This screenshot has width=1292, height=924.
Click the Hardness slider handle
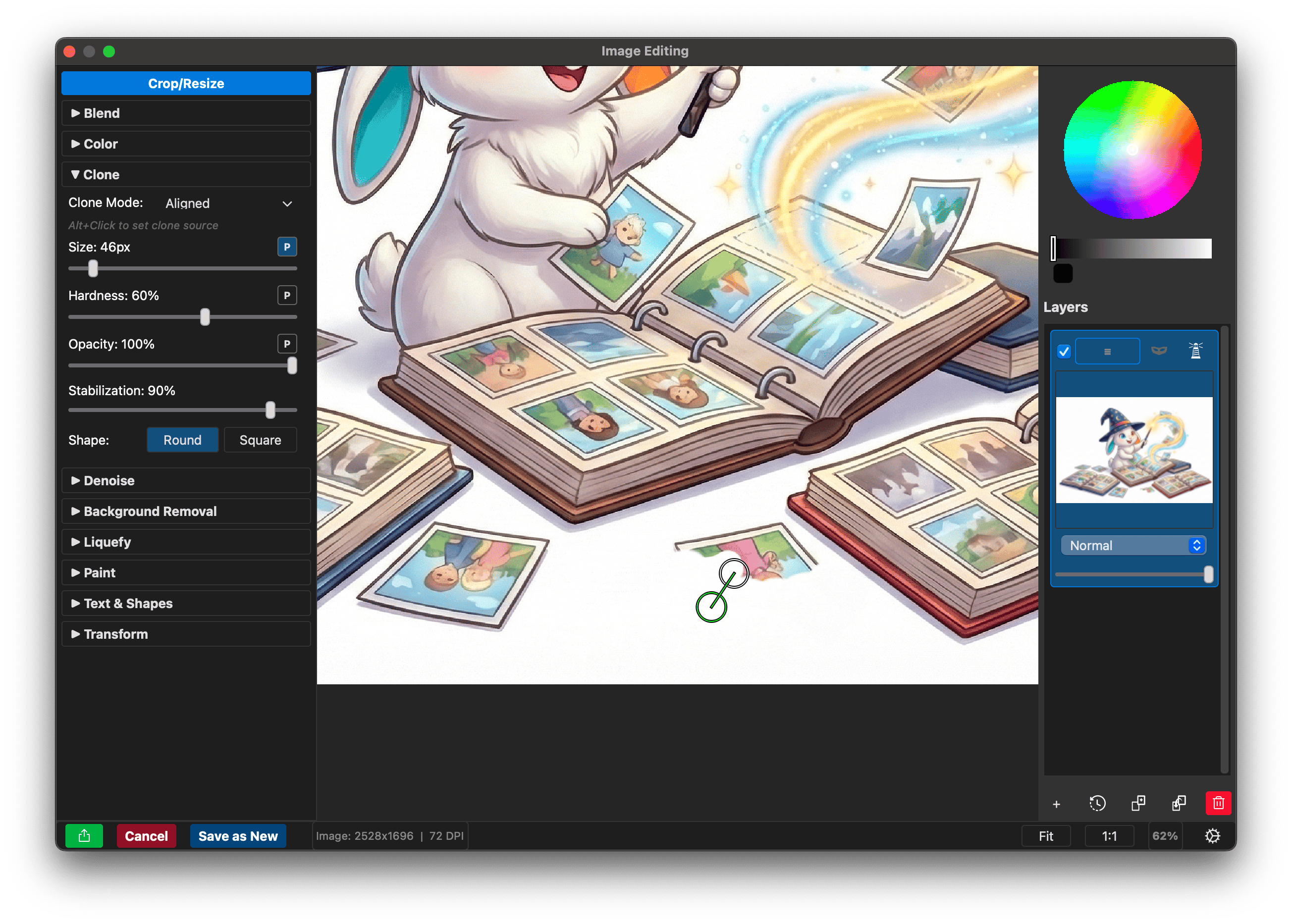point(205,317)
